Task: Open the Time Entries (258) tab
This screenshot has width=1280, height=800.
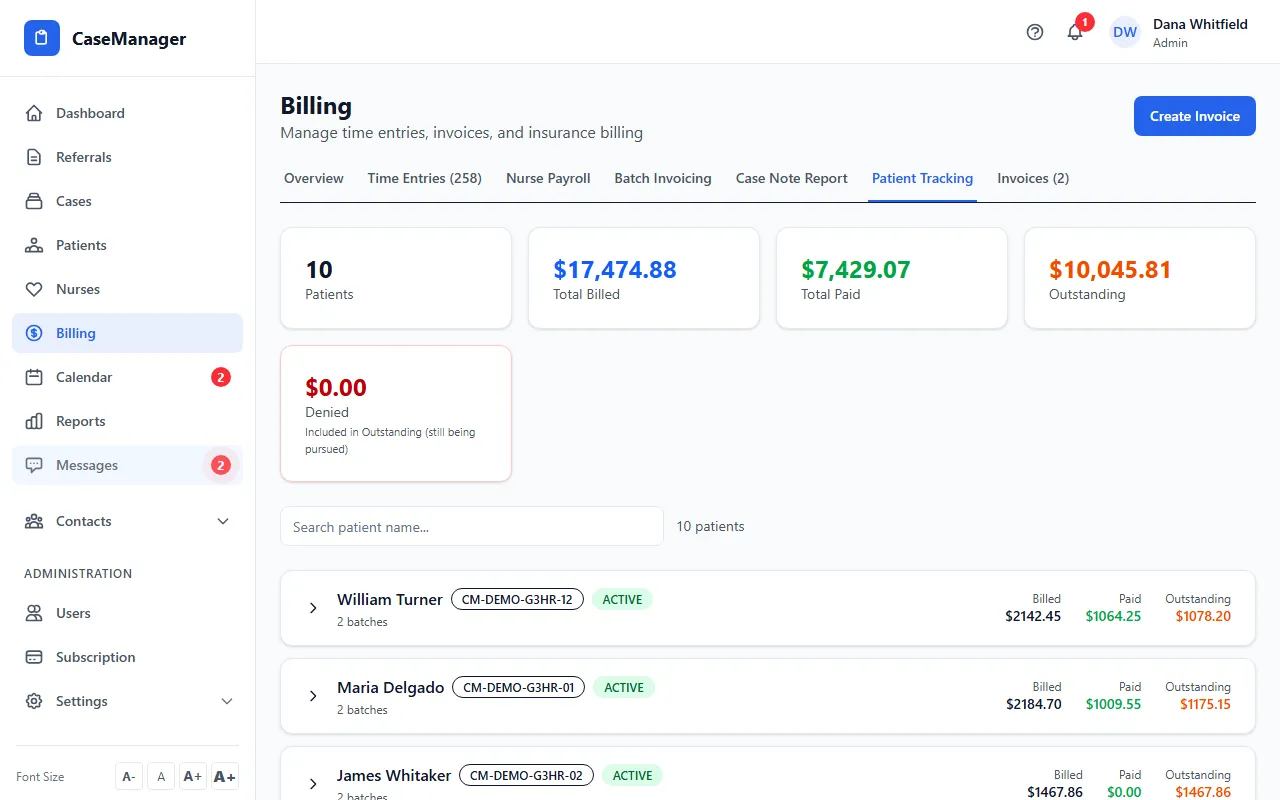Action: click(425, 179)
